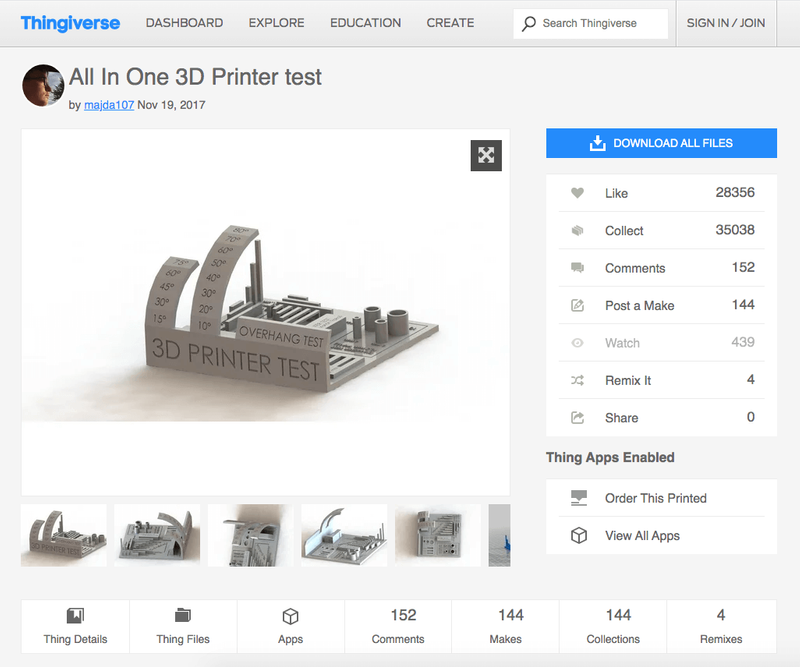Image resolution: width=800 pixels, height=667 pixels.
Task: Click the Share arrow icon
Action: (x=577, y=418)
